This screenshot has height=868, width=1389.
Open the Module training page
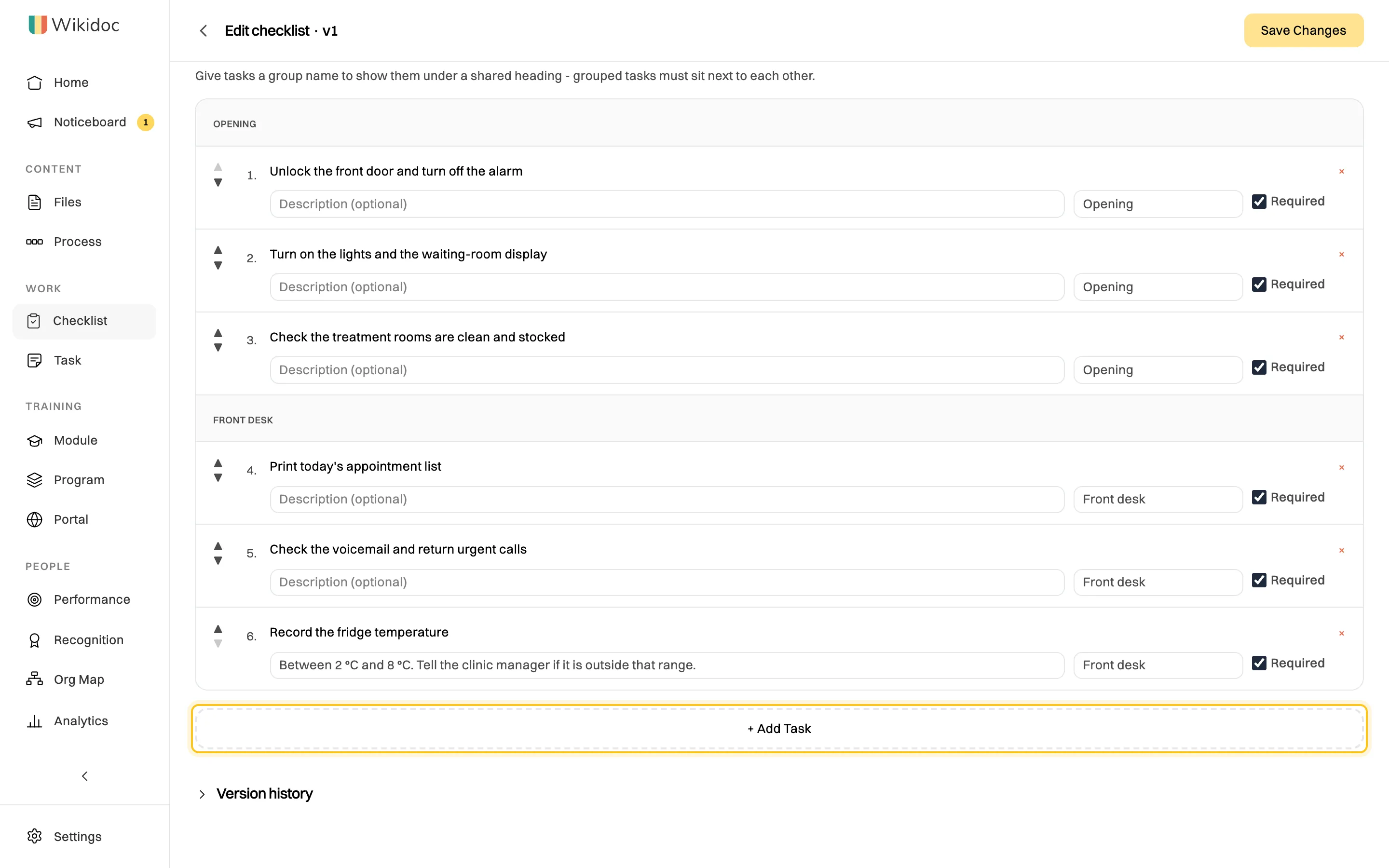tap(84, 440)
